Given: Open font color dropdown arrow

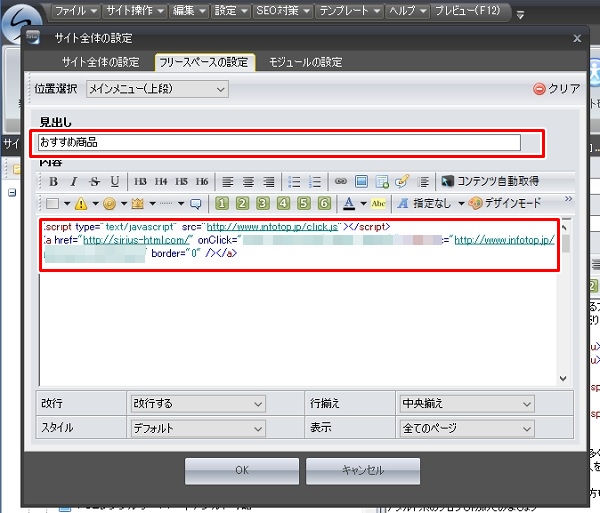Looking at the screenshot, I should click(364, 204).
